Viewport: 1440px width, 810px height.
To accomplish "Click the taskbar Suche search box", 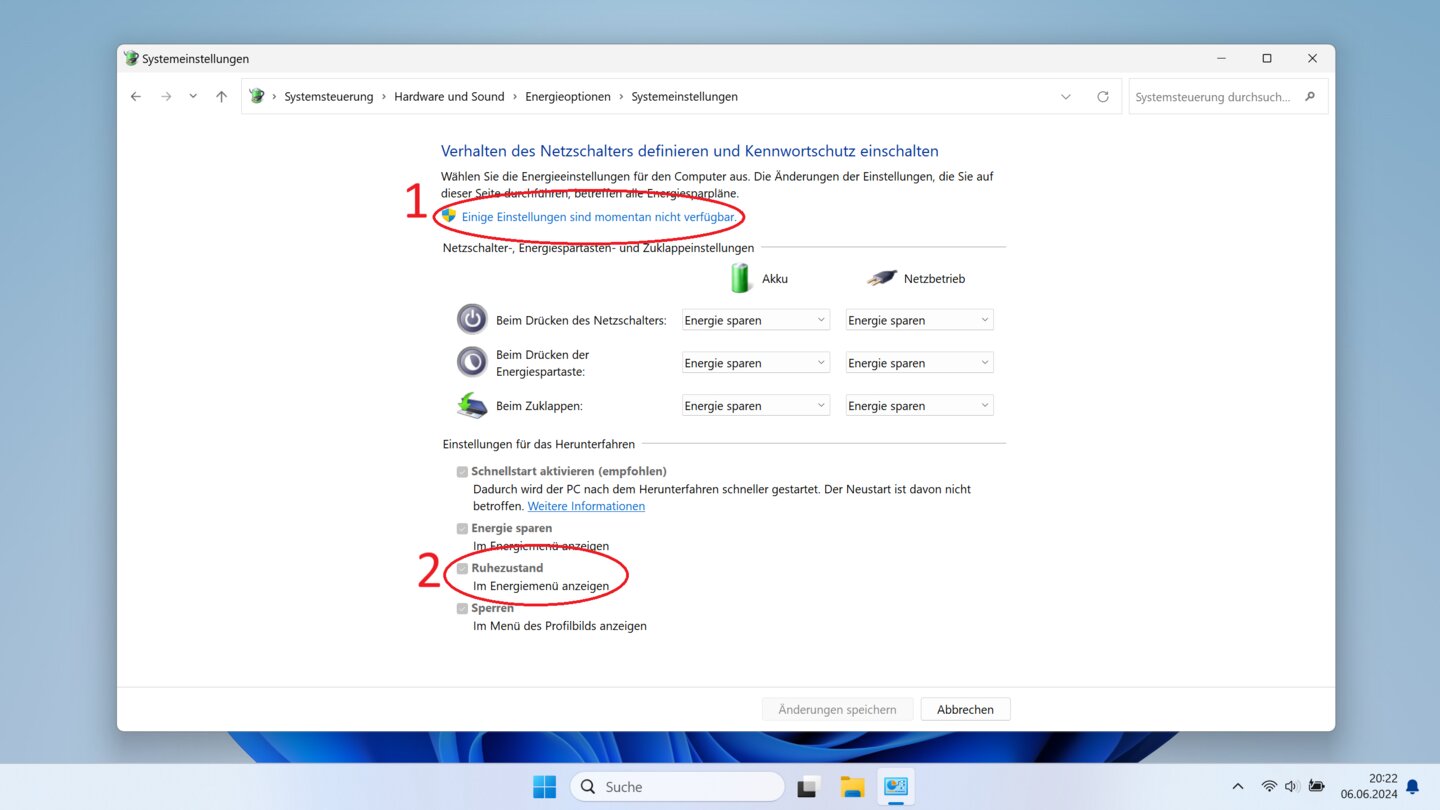I will tap(678, 787).
